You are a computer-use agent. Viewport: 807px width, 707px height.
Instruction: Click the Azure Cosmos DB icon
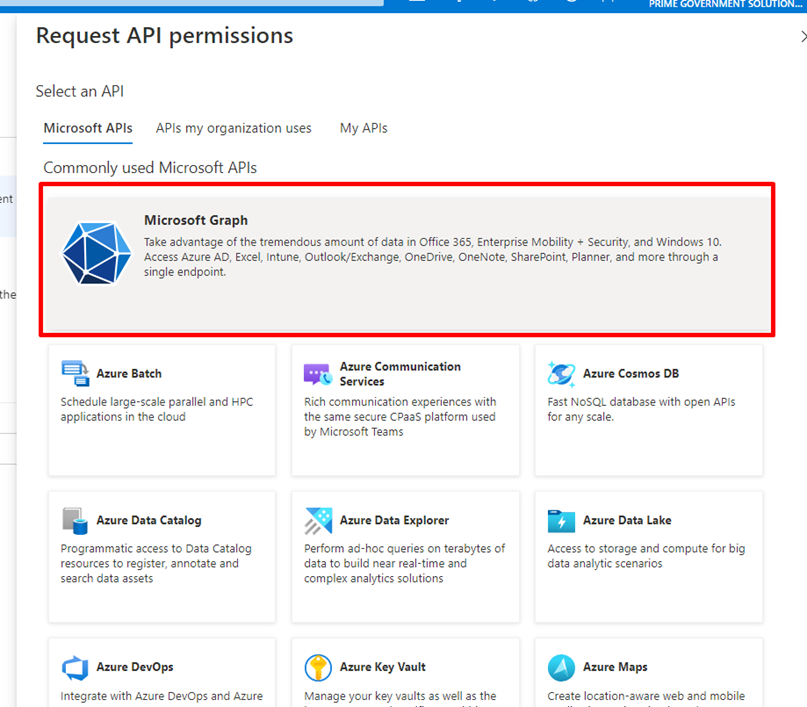pyautogui.click(x=561, y=374)
